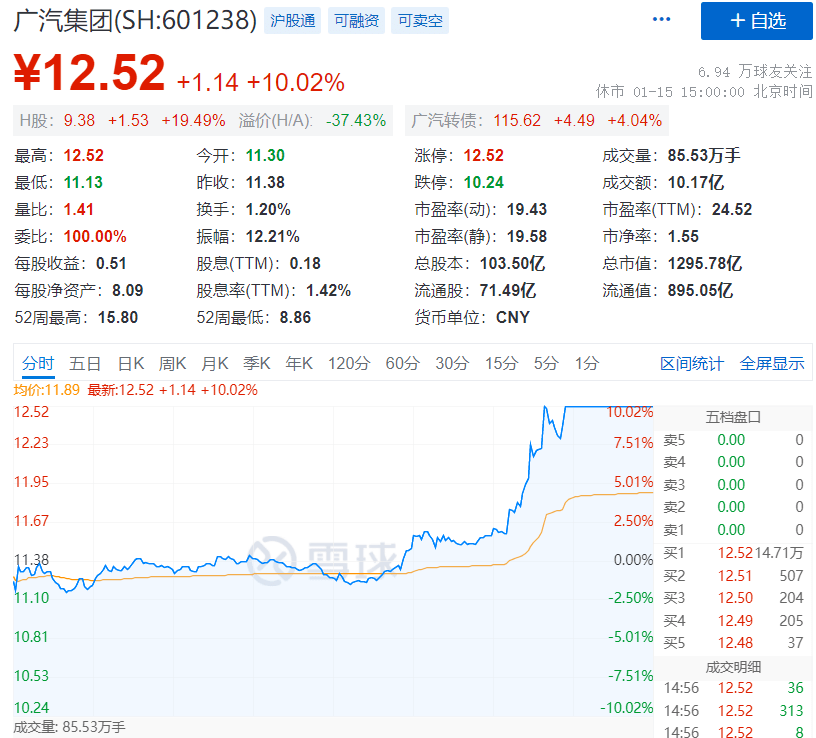Open the 沪股通 tag beside the stock name
The image size is (816, 738).
coord(291,19)
